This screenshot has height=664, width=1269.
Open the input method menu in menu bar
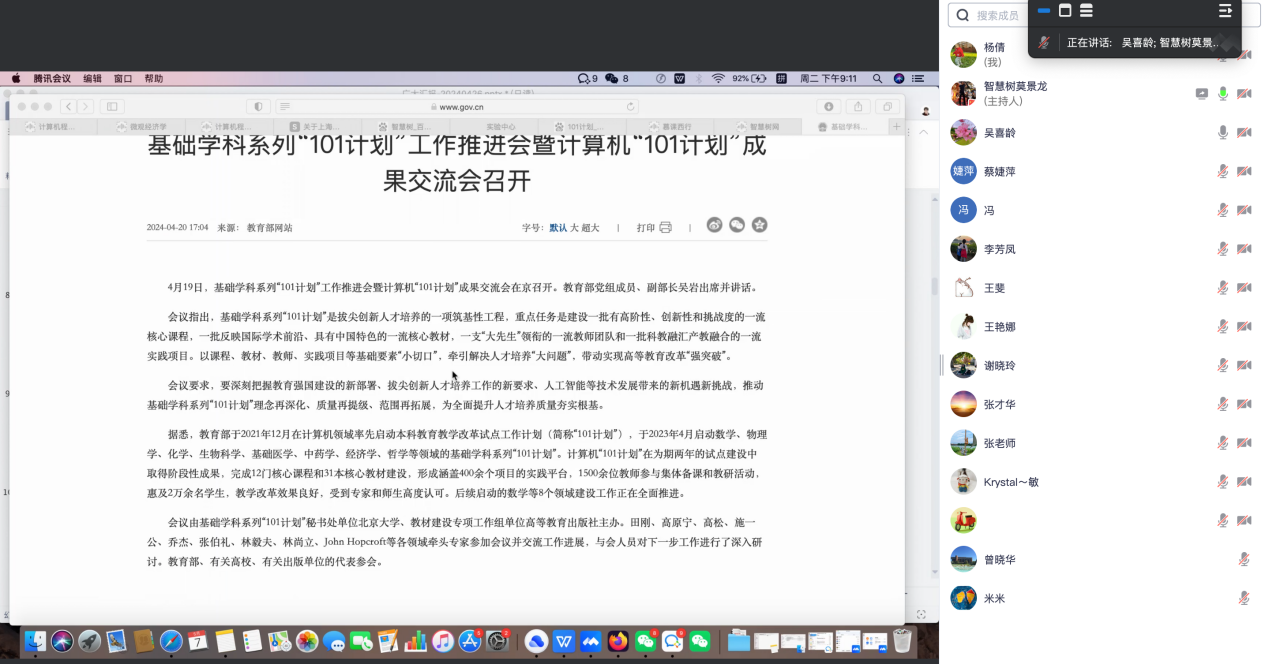(x=781, y=78)
